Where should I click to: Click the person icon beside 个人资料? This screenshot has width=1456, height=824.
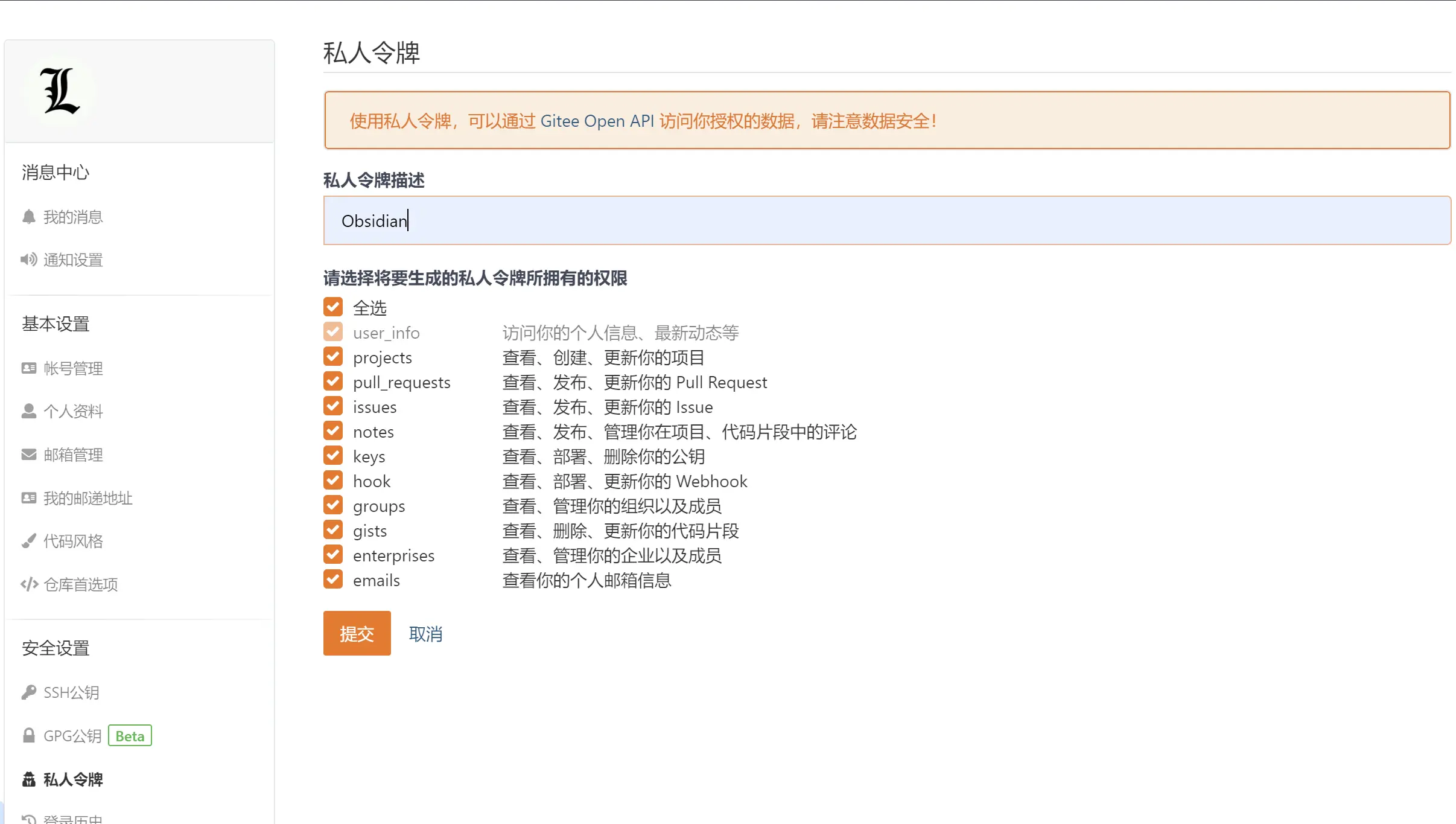(x=28, y=411)
